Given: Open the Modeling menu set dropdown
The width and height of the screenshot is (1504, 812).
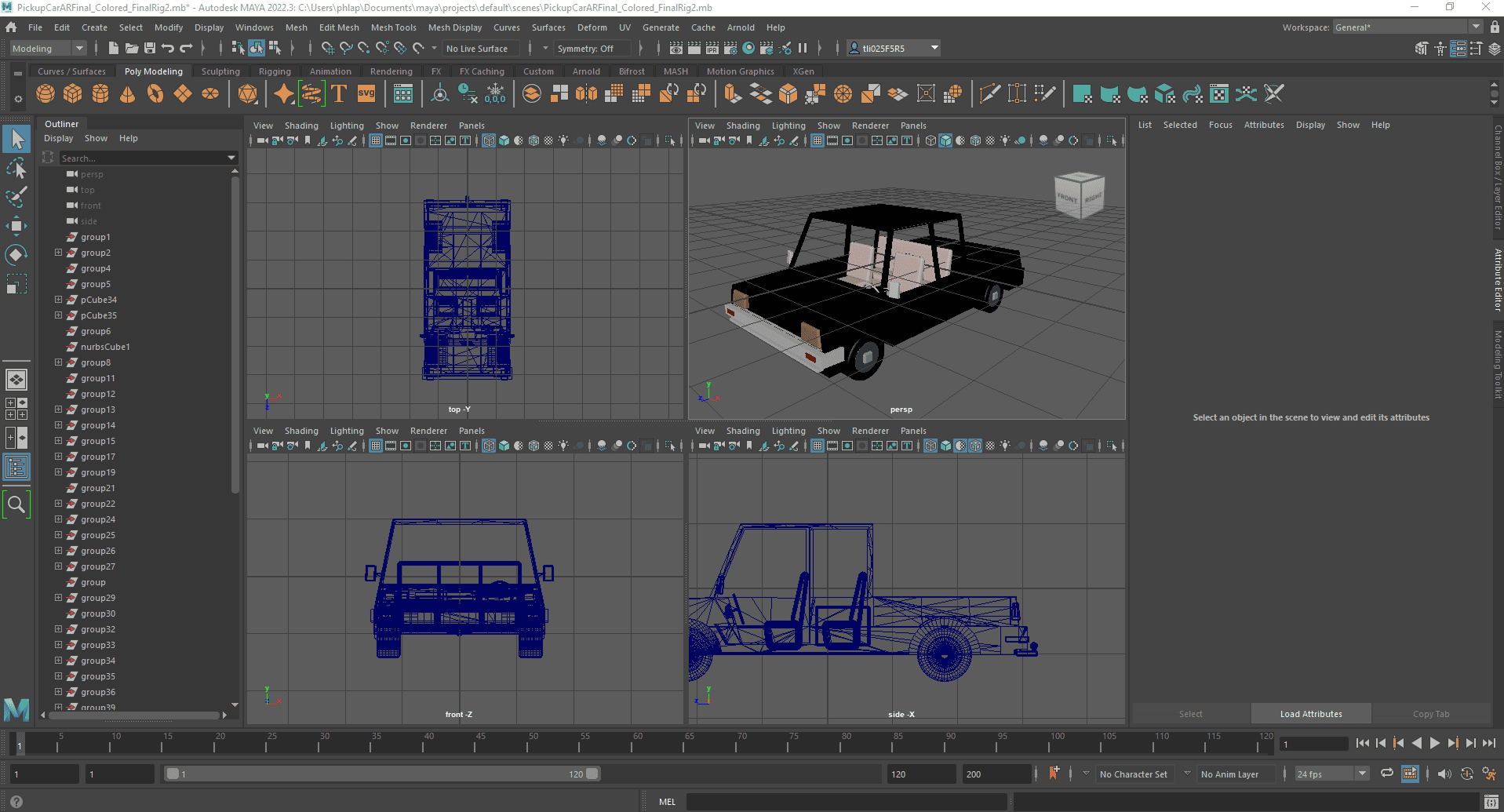Looking at the screenshot, I should pos(47,49).
